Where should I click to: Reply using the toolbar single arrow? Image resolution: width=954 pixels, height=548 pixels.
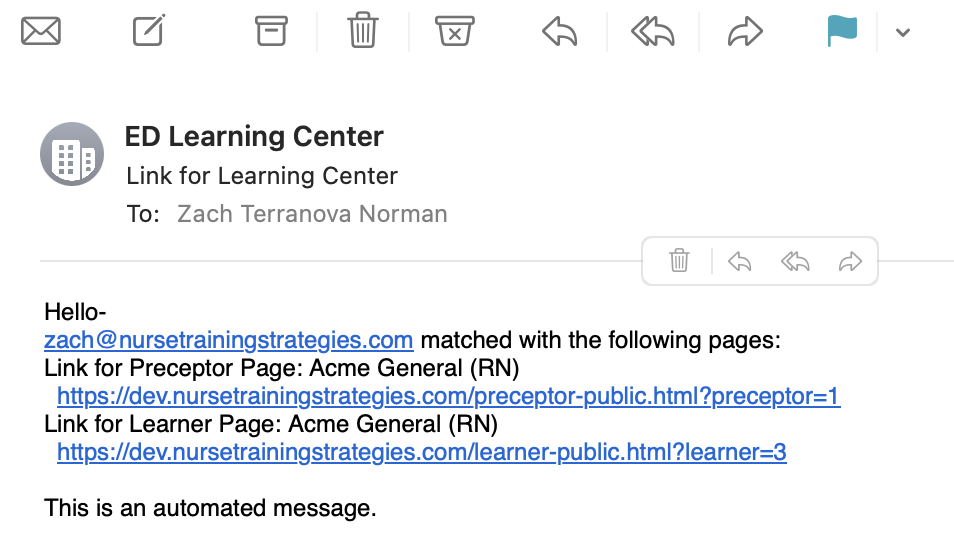[559, 32]
